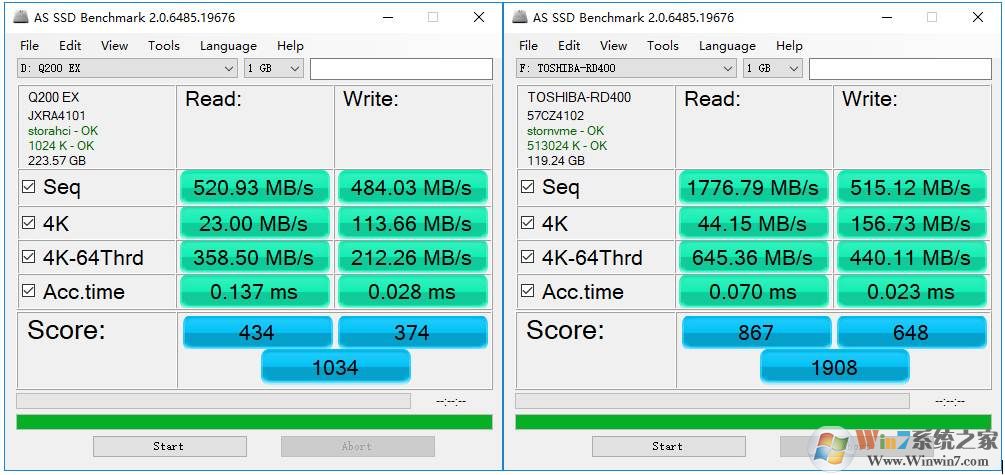
Task: Open the Tools menu in the Q200 EX window
Action: coord(163,46)
